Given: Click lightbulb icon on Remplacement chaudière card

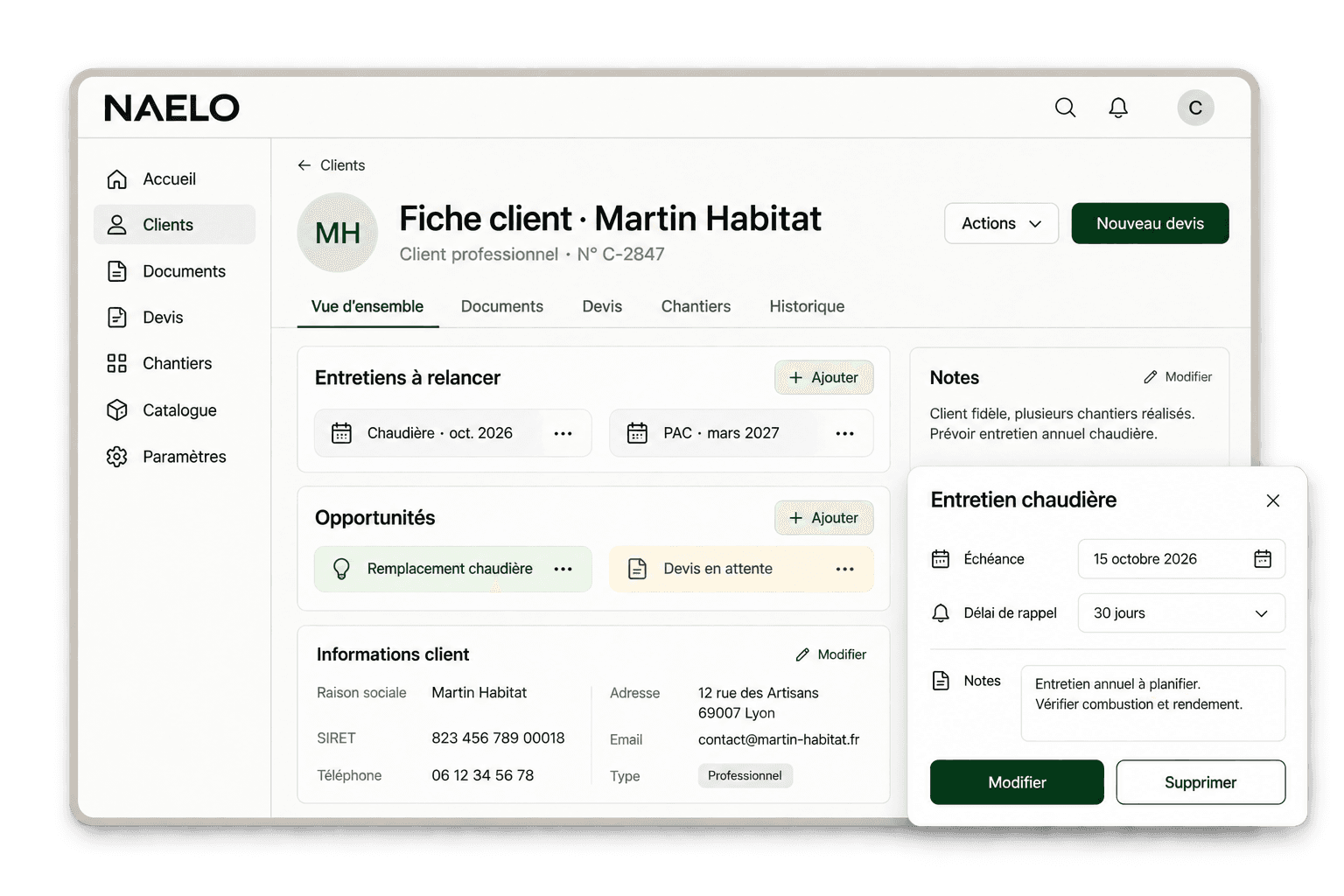Looking at the screenshot, I should pyautogui.click(x=341, y=569).
